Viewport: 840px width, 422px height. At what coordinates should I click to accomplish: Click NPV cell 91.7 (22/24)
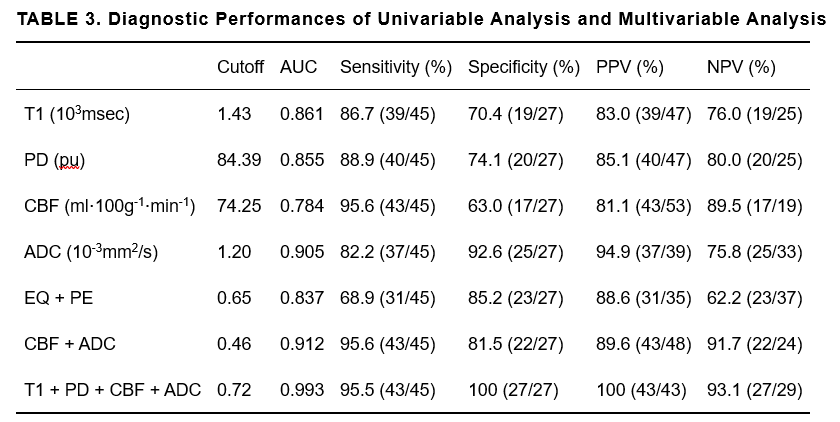point(754,344)
